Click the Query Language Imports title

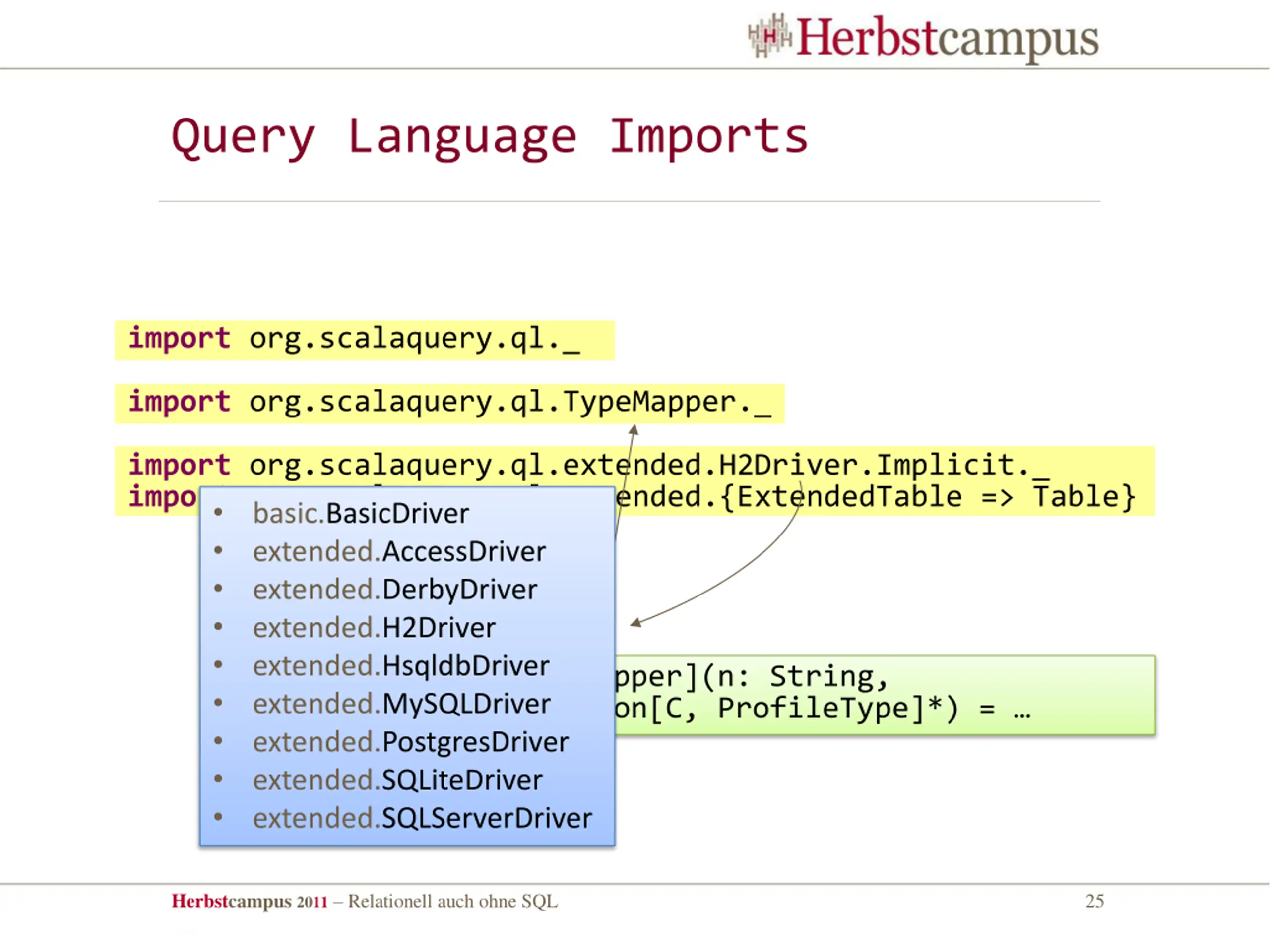click(490, 138)
